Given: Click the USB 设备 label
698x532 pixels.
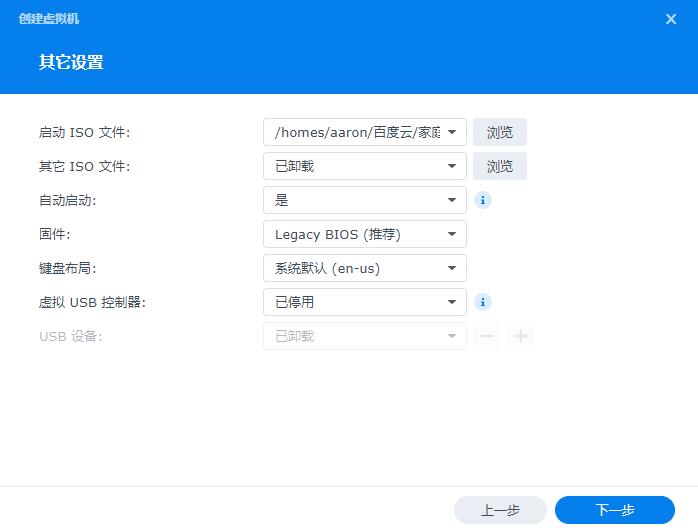Looking at the screenshot, I should (71, 336).
